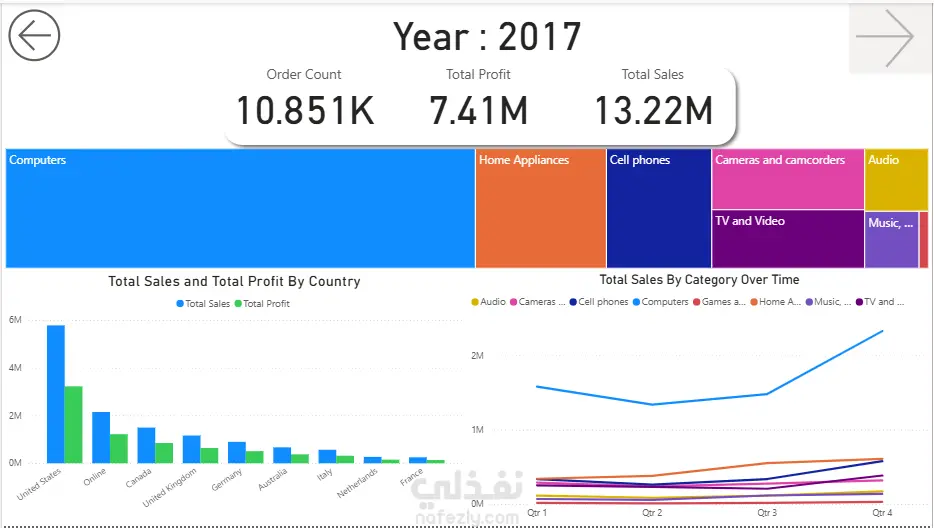Screen dimensions: 934x528
Task: Click the Qtr 3 axis label
Action: pyautogui.click(x=767, y=513)
